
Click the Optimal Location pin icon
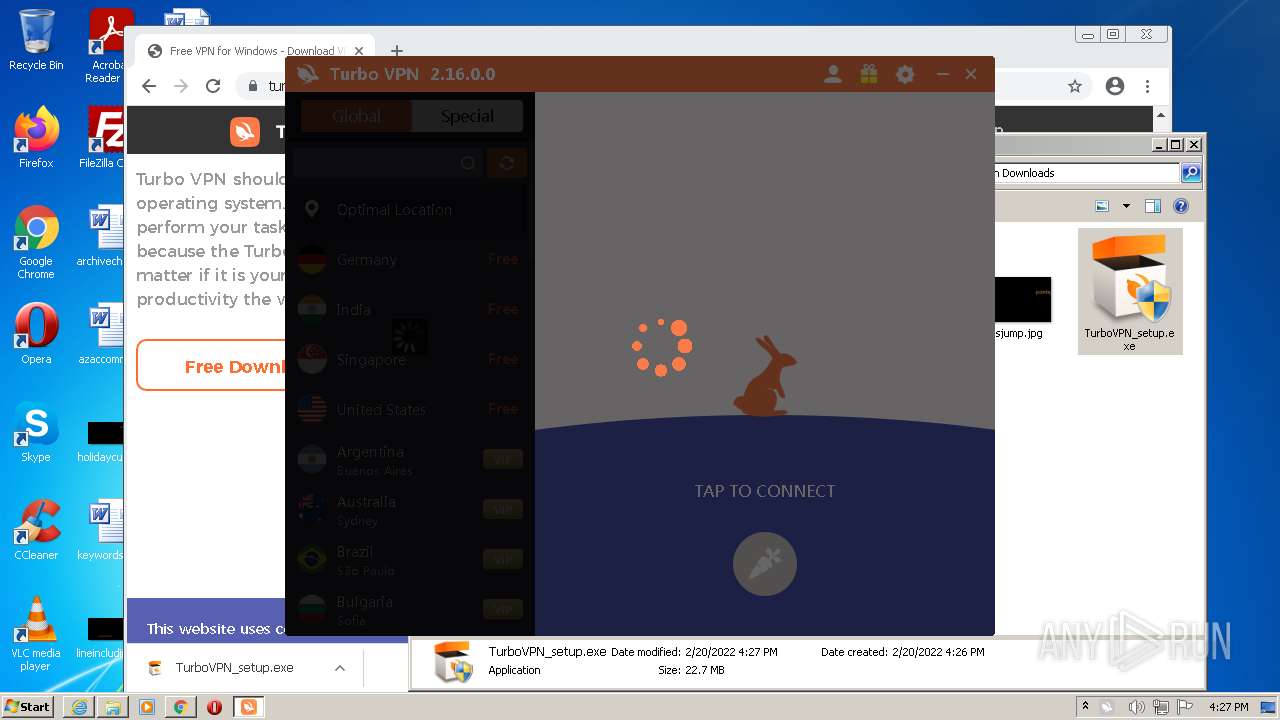[312, 210]
